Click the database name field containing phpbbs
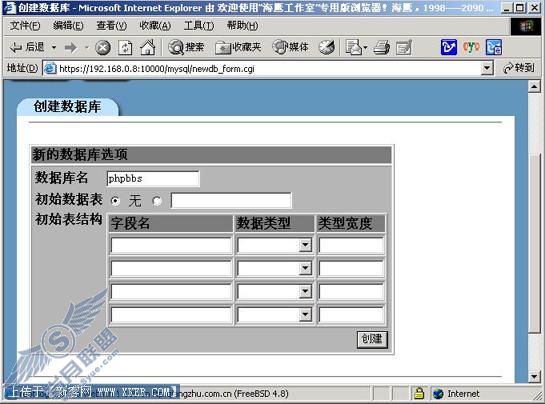Image resolution: width=545 pixels, height=404 pixels. [x=153, y=179]
